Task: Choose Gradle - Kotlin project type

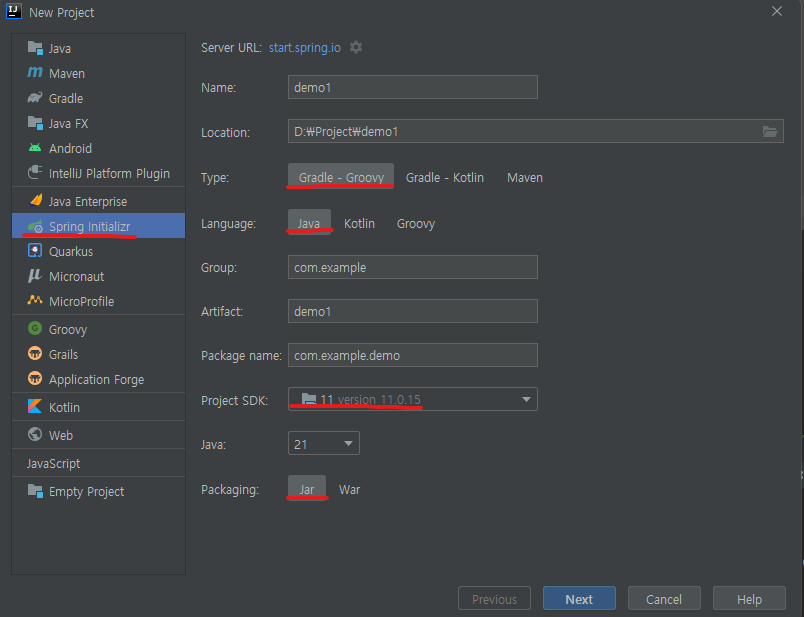Action: [x=445, y=177]
